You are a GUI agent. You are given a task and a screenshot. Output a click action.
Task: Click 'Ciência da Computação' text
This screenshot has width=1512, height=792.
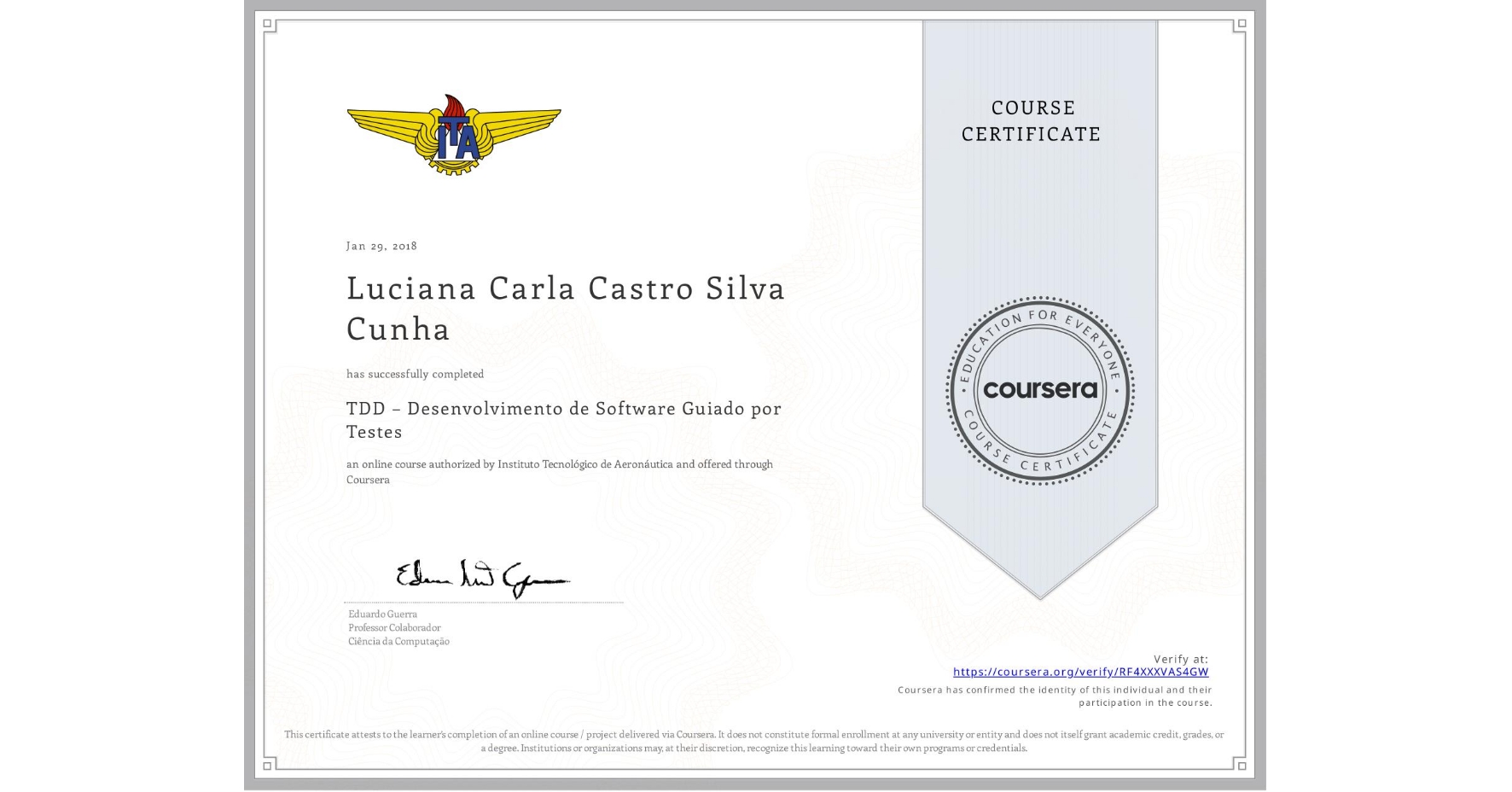398,641
